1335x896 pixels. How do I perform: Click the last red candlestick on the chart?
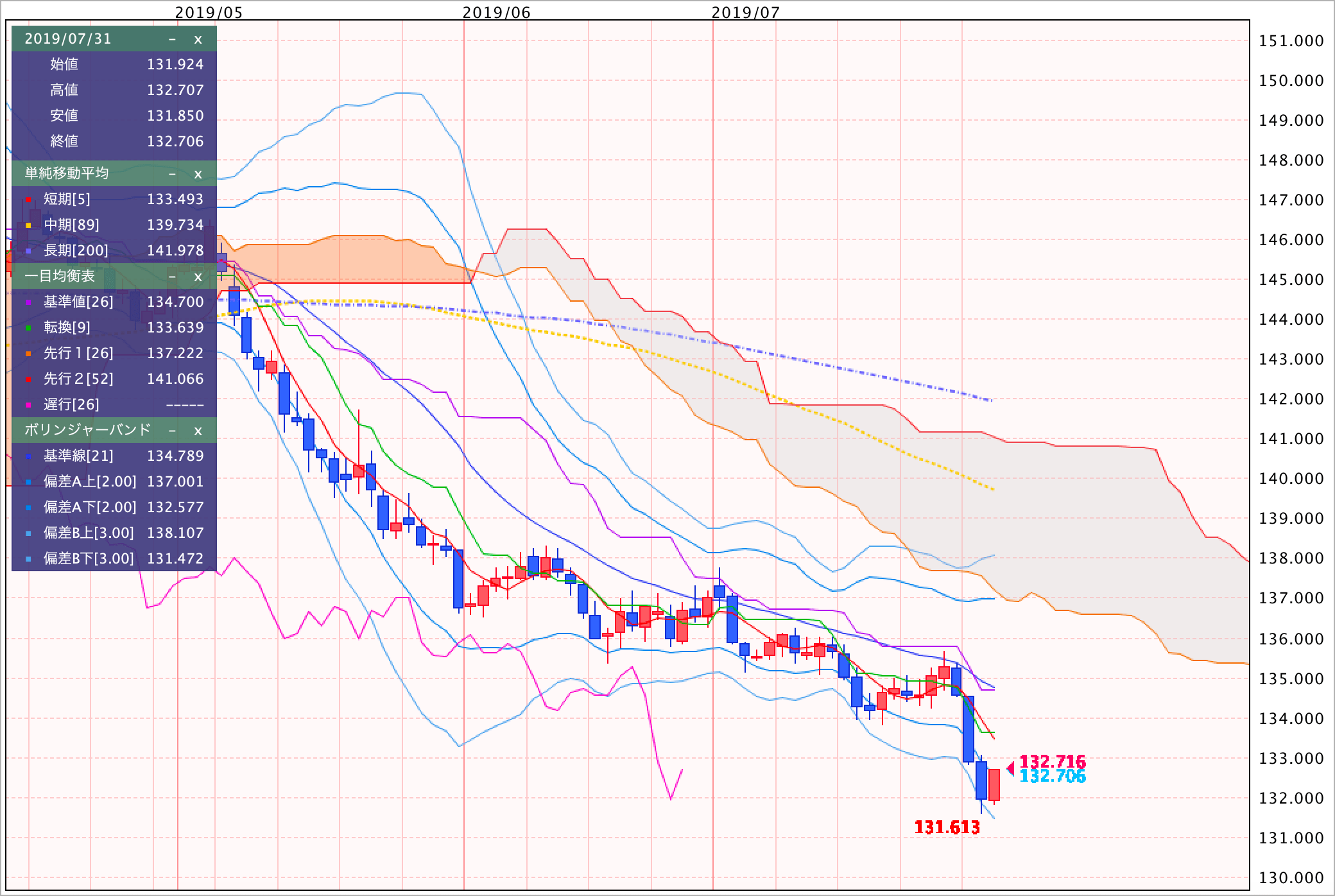coord(994,785)
